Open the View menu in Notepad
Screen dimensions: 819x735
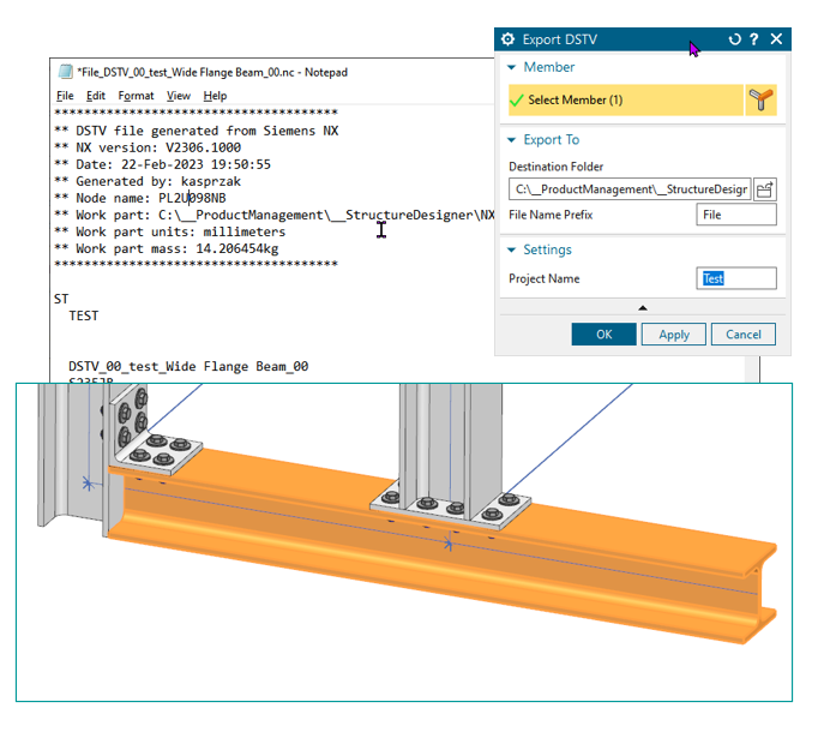[178, 96]
